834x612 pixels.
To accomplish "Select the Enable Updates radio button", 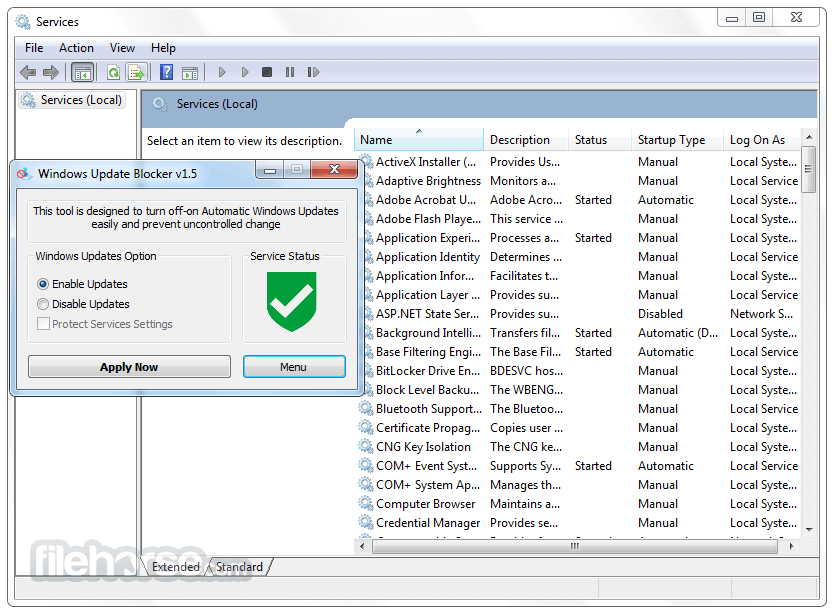I will point(43,284).
